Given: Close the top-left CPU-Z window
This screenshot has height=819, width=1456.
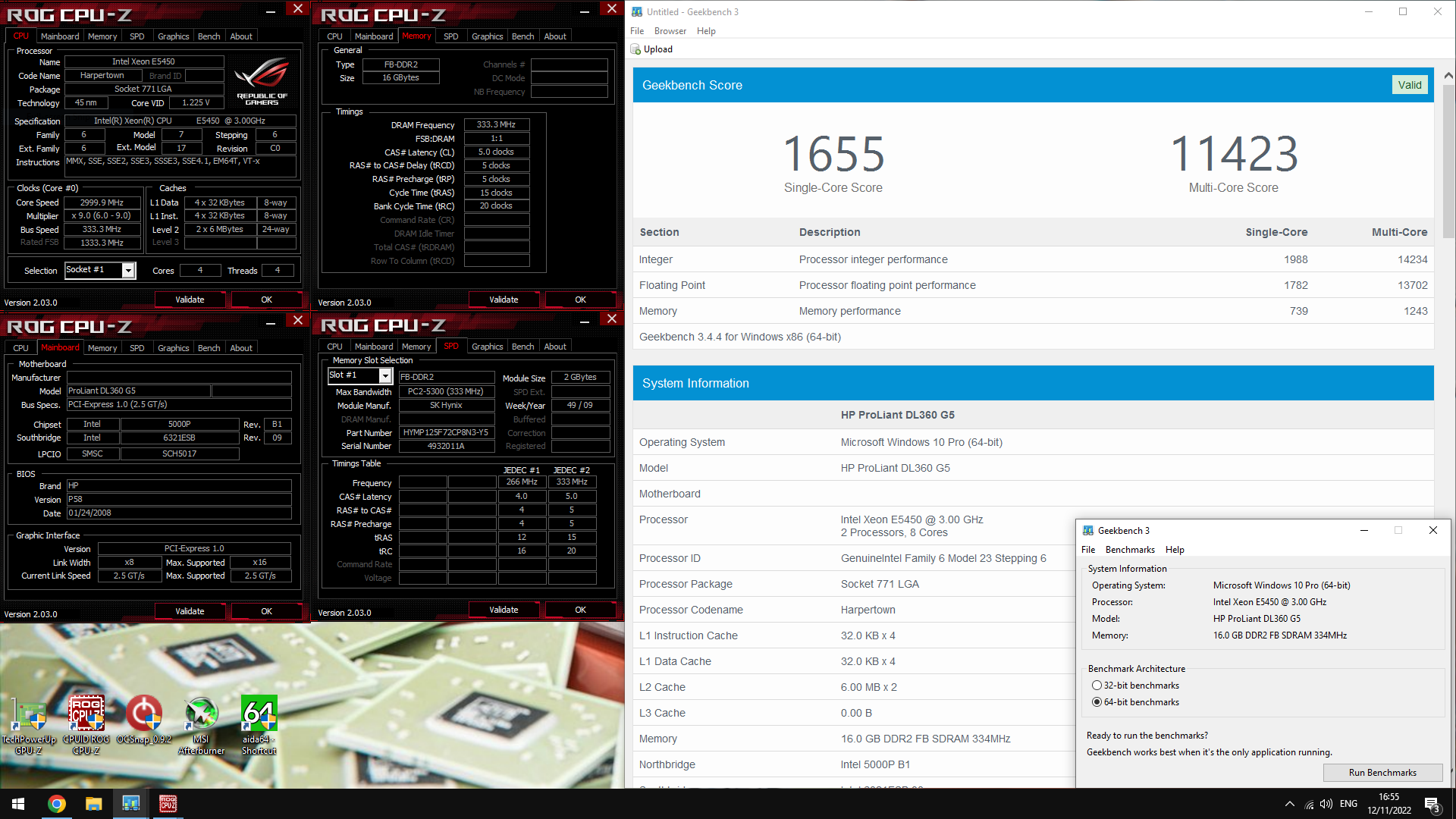Looking at the screenshot, I should tap(298, 9).
